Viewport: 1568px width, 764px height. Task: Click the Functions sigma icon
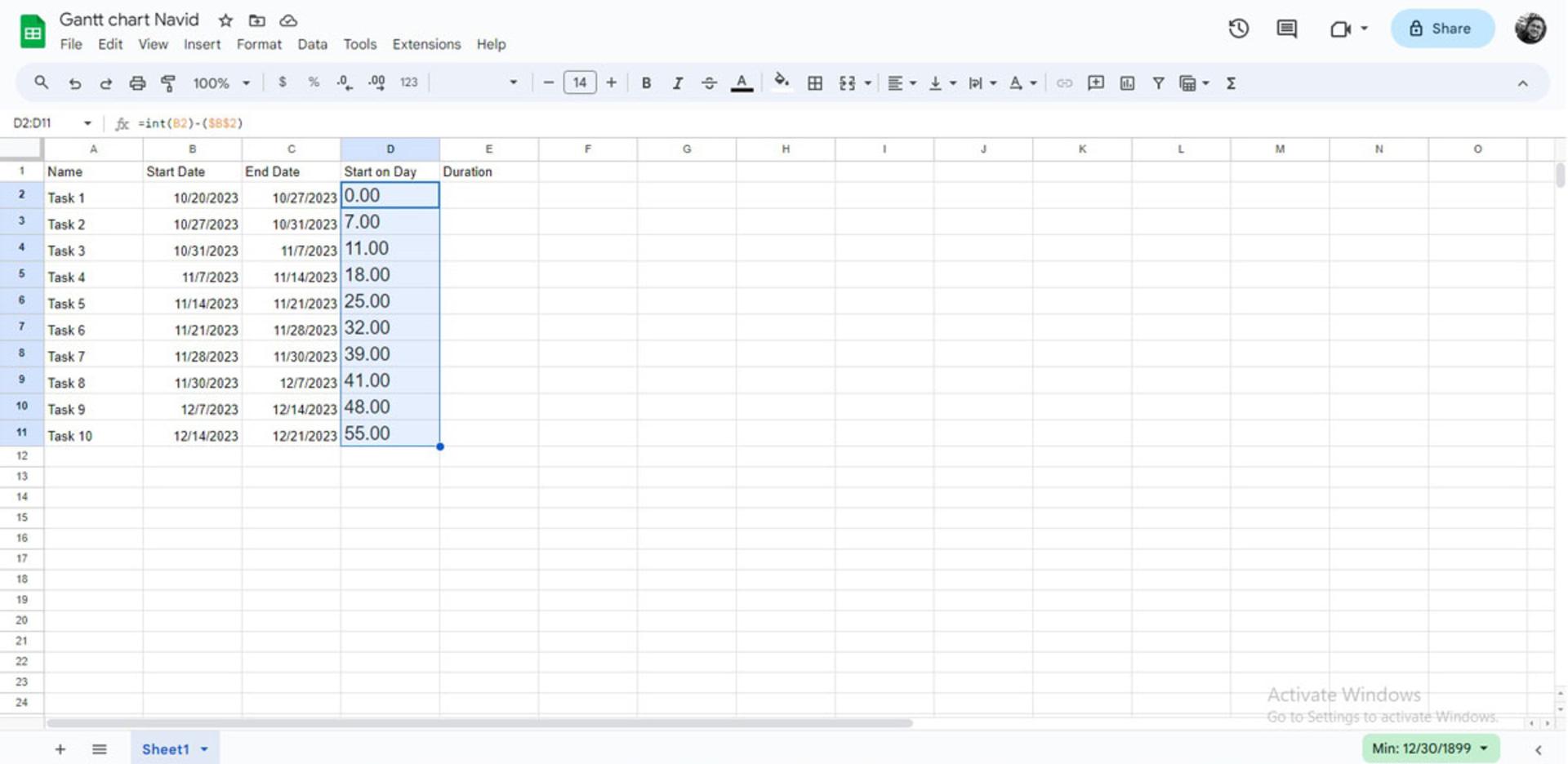click(x=1231, y=82)
